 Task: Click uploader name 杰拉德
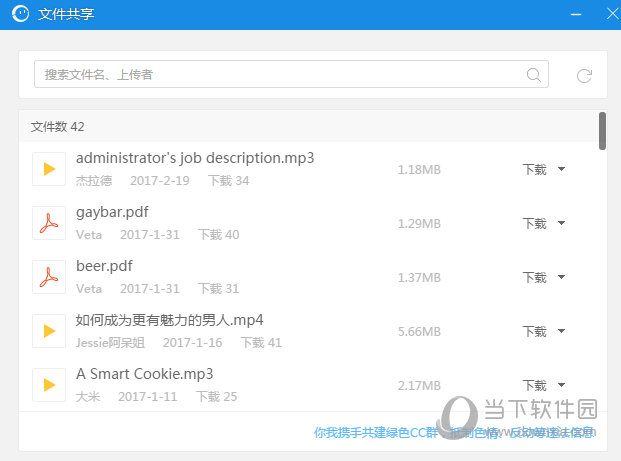click(94, 181)
